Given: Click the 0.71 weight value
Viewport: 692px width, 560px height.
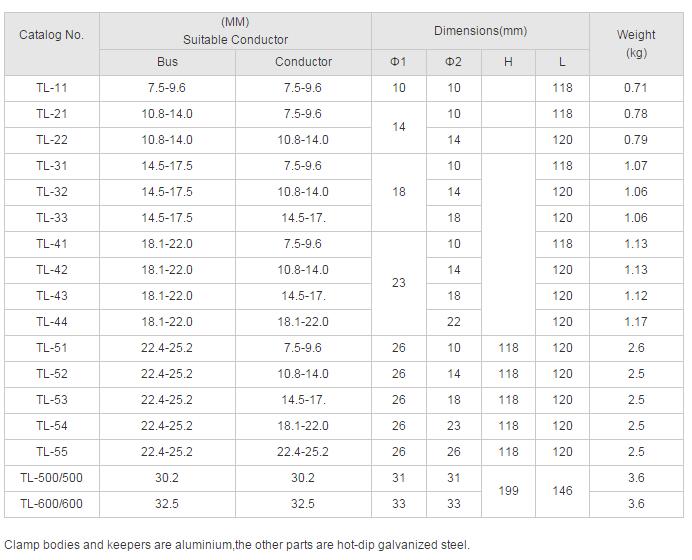Looking at the screenshot, I should click(x=636, y=88).
